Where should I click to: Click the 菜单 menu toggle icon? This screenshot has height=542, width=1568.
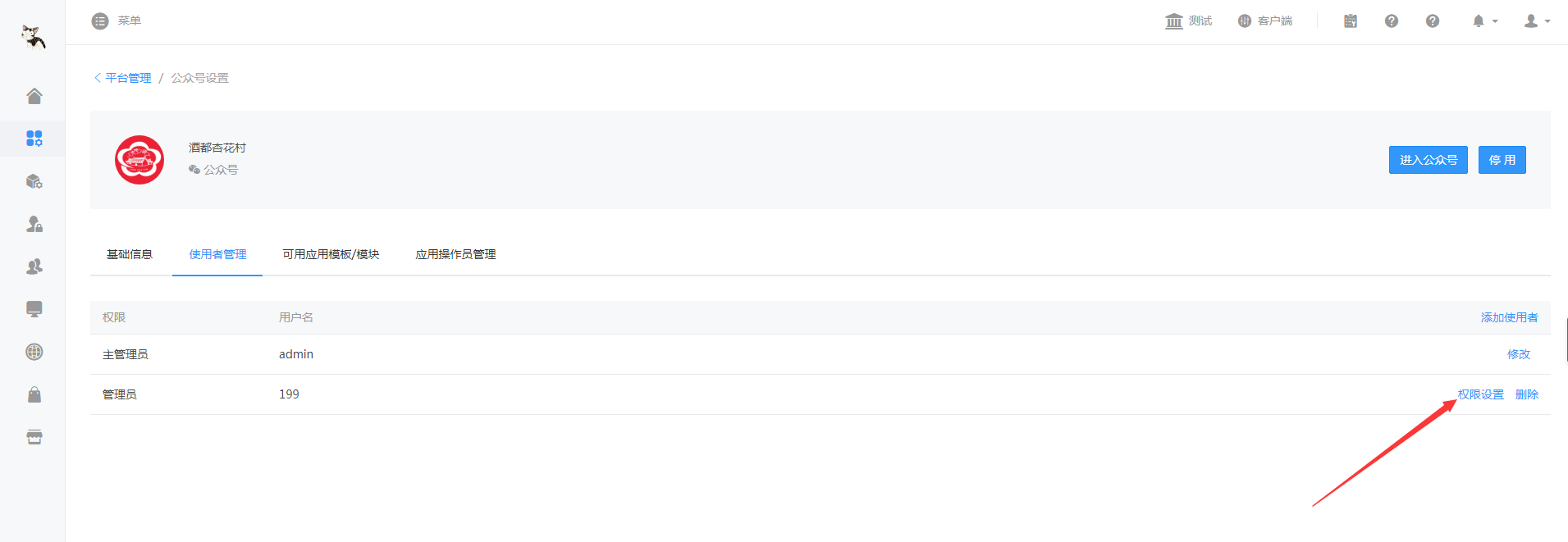[x=100, y=21]
